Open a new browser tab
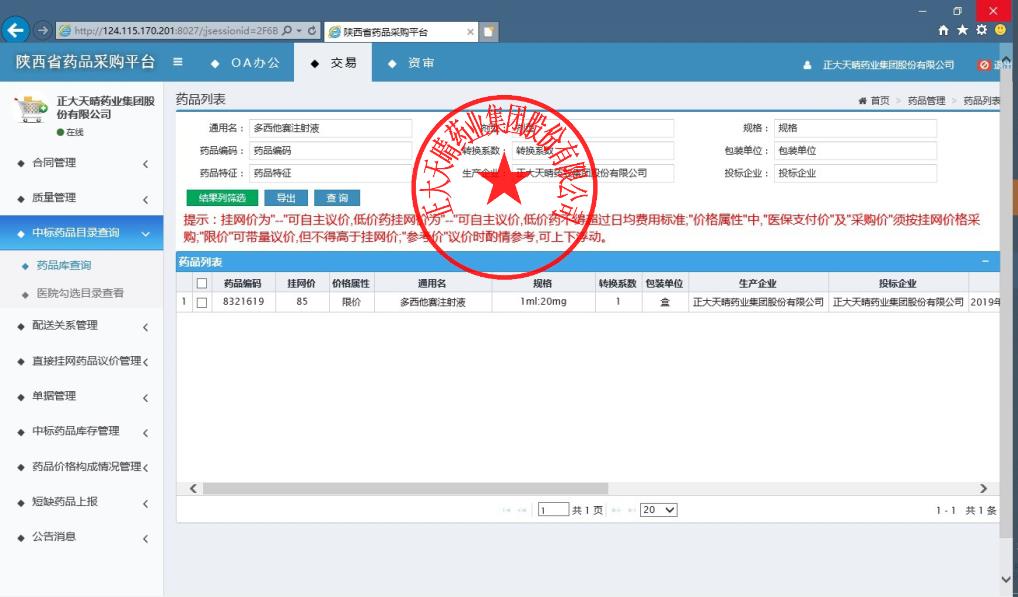 tap(489, 31)
